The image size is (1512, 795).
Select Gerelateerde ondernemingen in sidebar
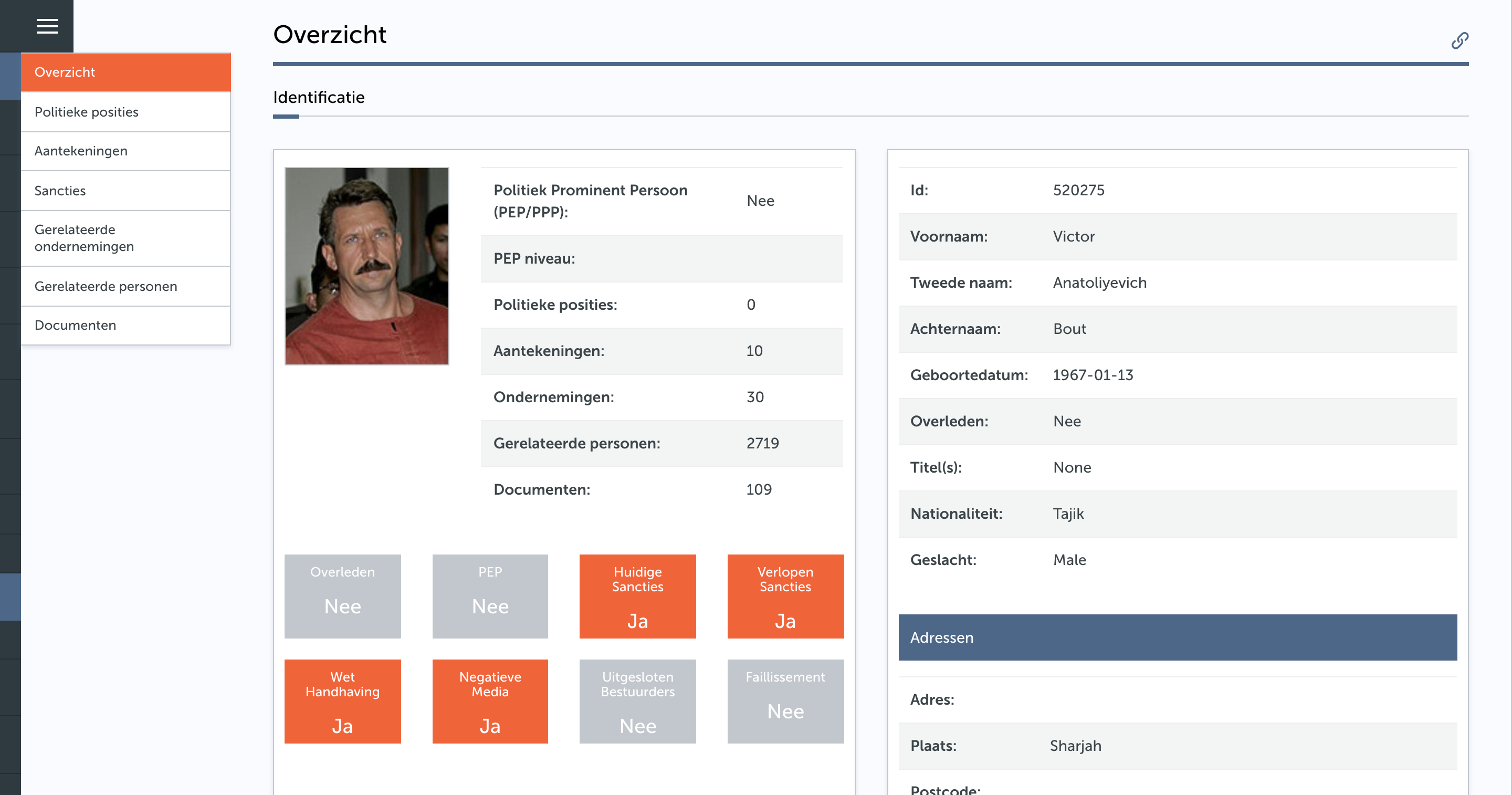point(125,238)
